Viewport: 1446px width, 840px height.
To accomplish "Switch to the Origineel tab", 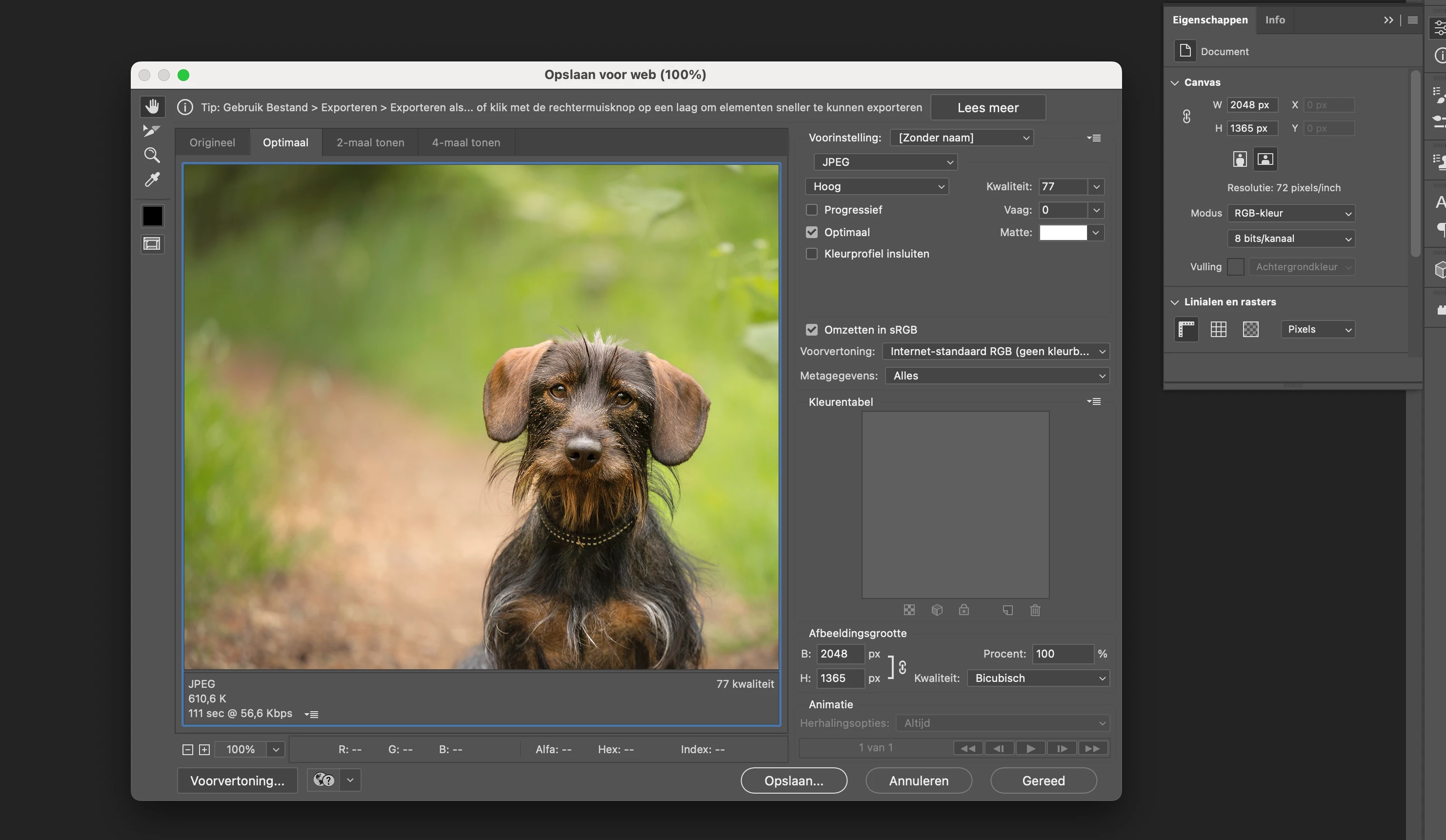I will 212,142.
